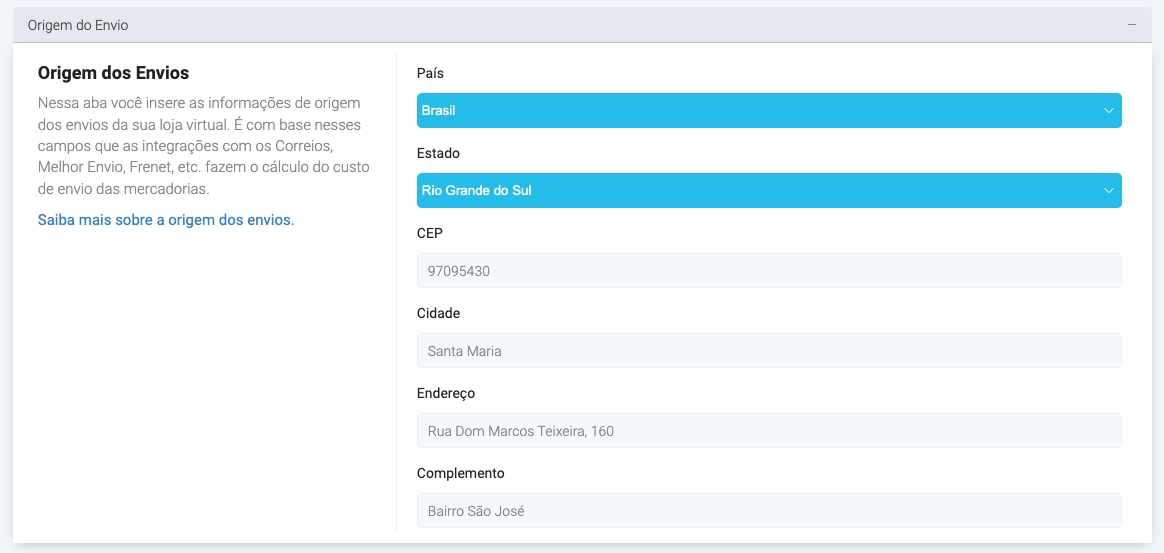The height and width of the screenshot is (553, 1164).
Task: Click the Complemento field label
Action: 461,473
